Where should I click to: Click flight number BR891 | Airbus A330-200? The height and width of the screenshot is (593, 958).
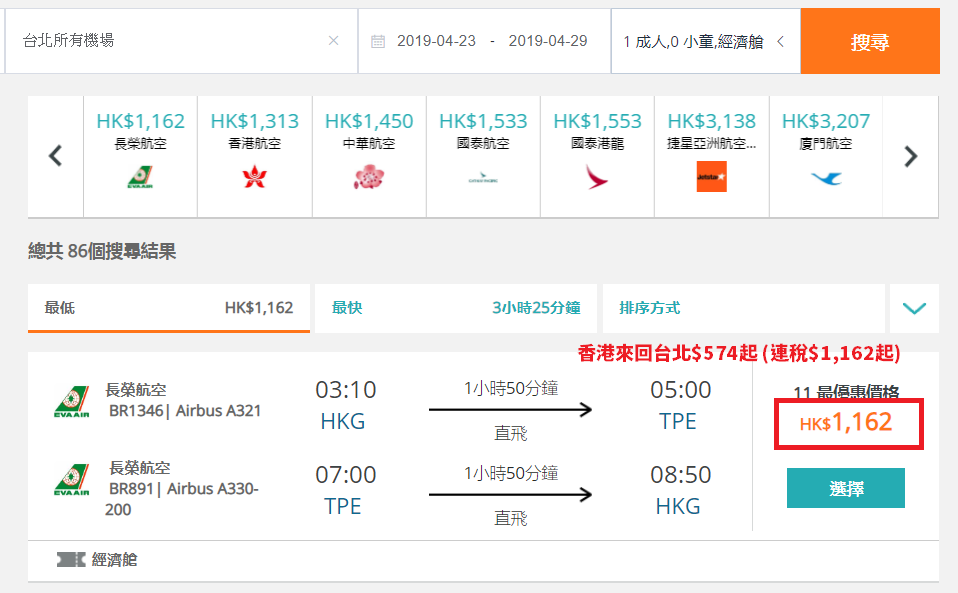tap(182, 498)
